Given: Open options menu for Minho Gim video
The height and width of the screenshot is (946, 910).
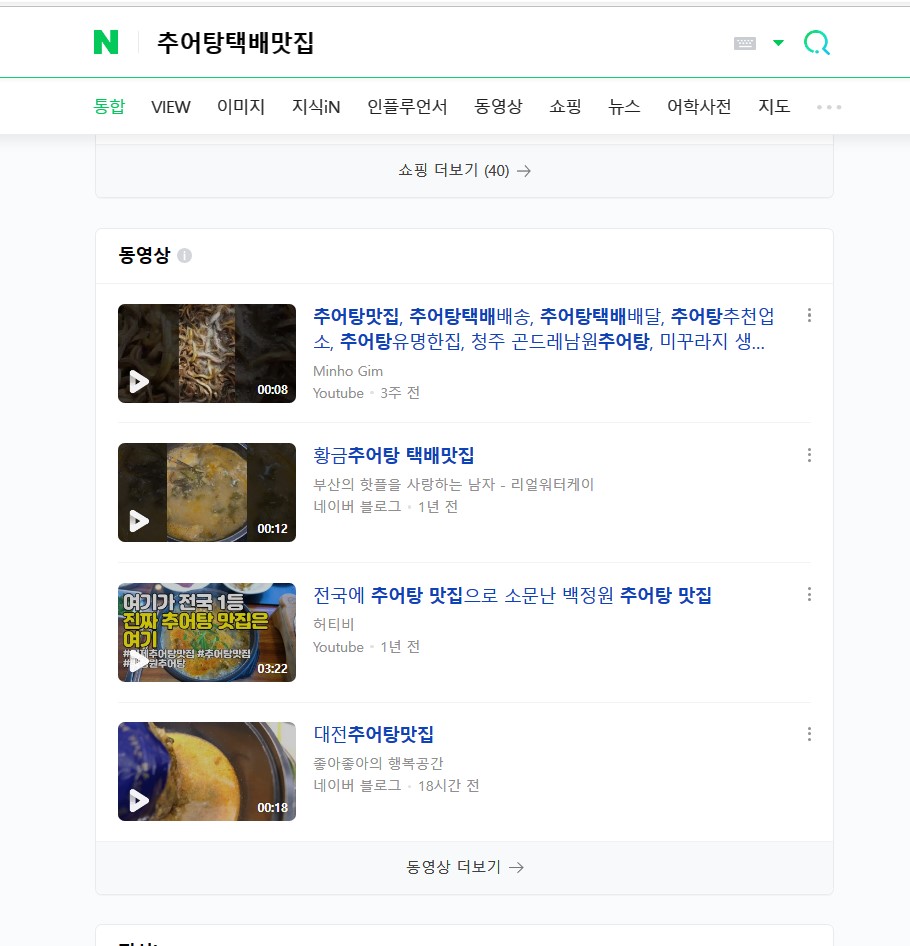Looking at the screenshot, I should coord(809,315).
